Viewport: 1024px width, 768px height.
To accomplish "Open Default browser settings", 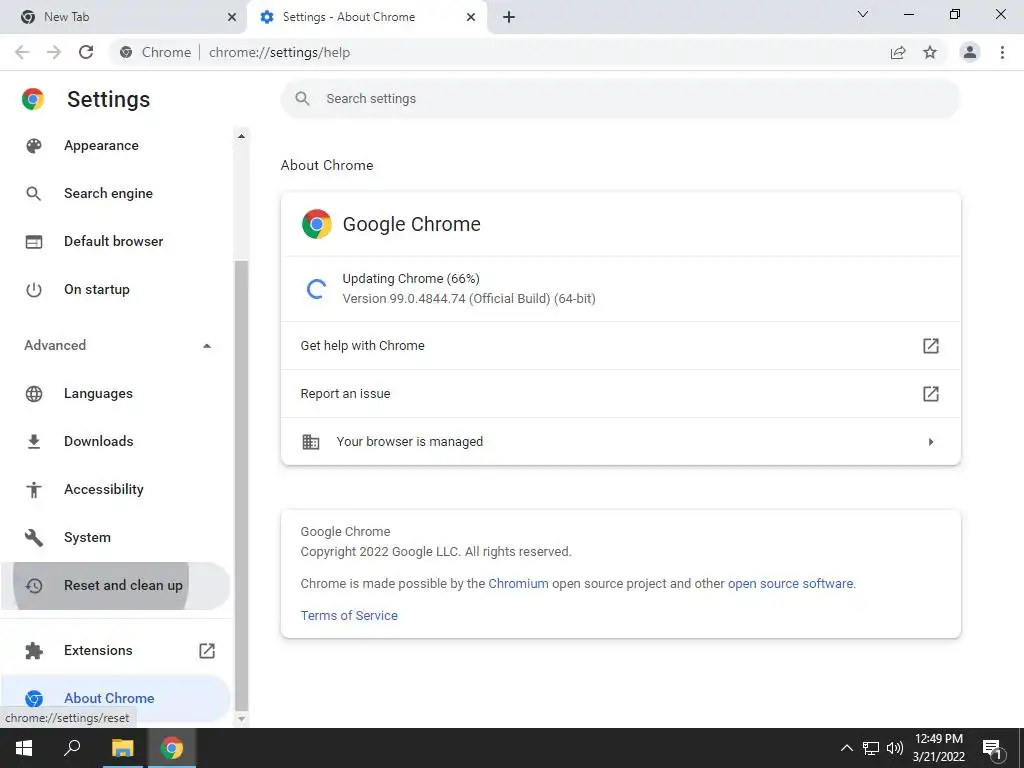I will coord(116,242).
